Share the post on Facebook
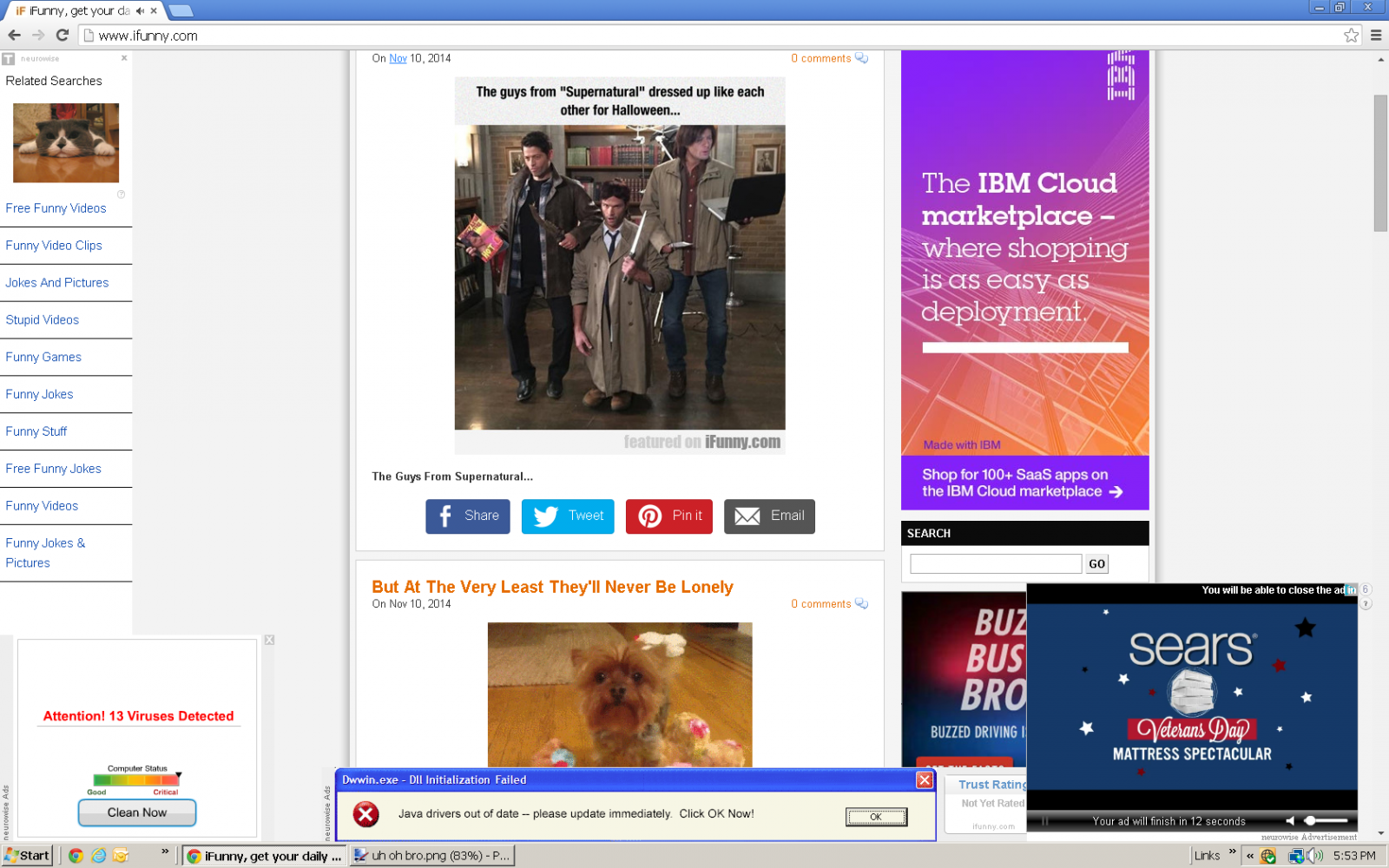Viewport: 1389px width, 868px height. [467, 516]
